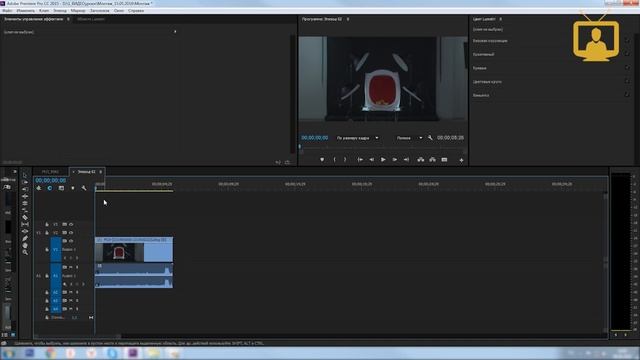This screenshot has width=640, height=360.
Task: Toggle V2 track eye visibility
Action: 71,233
